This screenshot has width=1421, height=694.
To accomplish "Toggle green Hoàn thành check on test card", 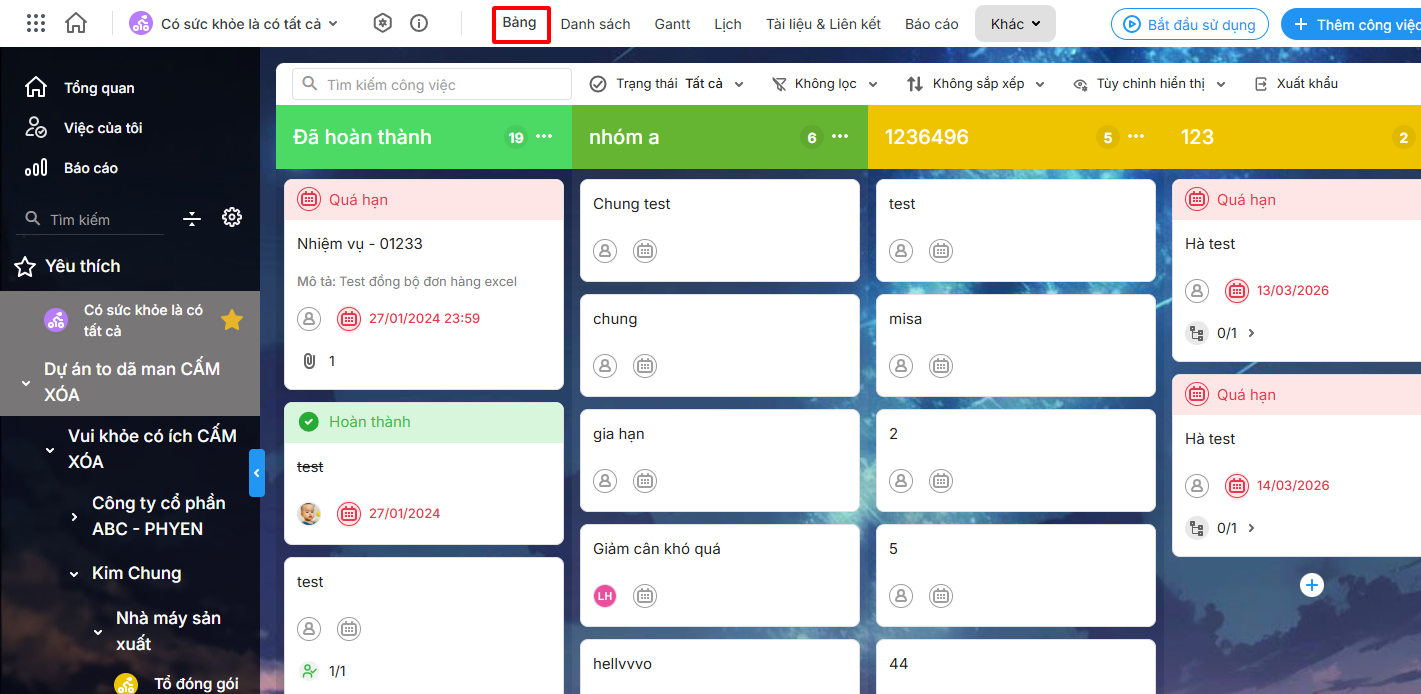I will 309,422.
